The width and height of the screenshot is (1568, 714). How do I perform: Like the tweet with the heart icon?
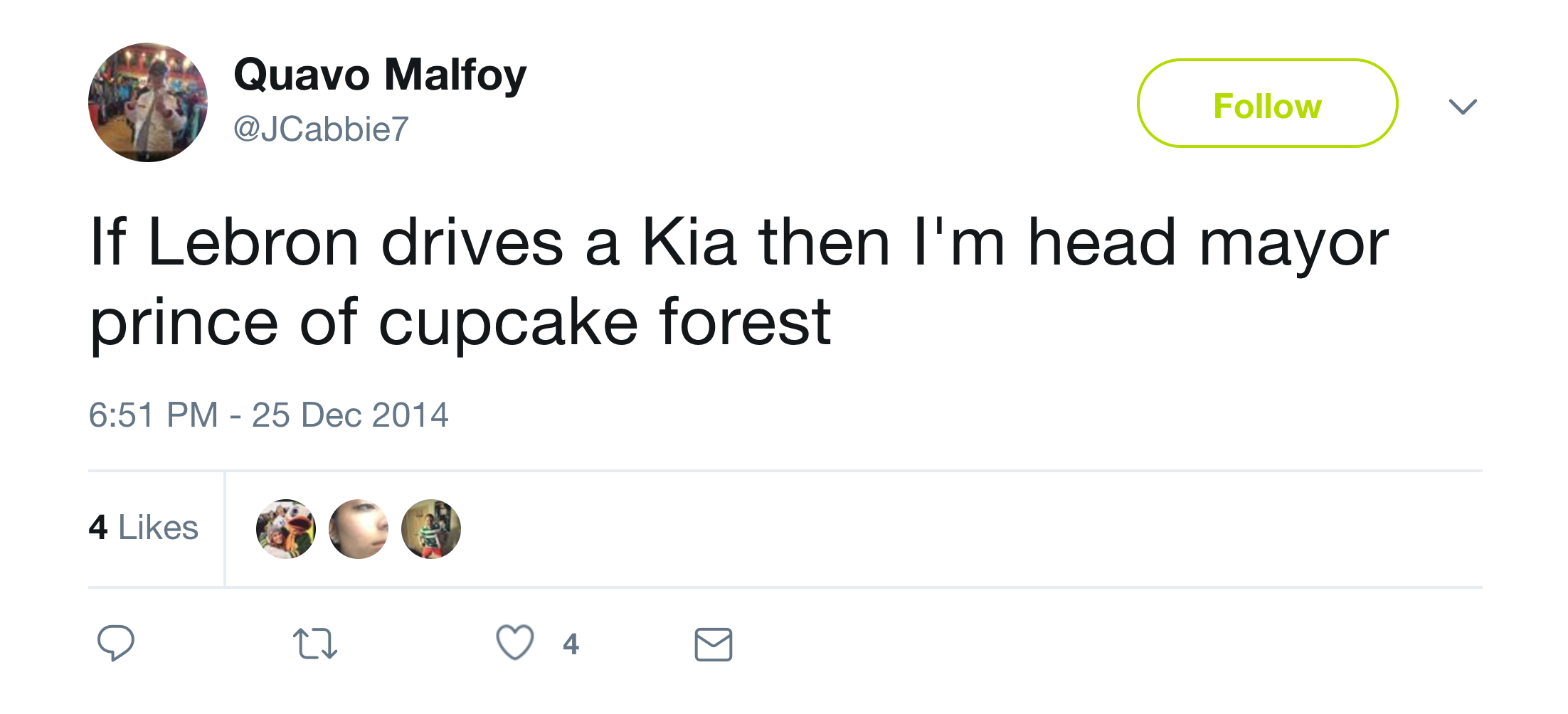point(514,642)
